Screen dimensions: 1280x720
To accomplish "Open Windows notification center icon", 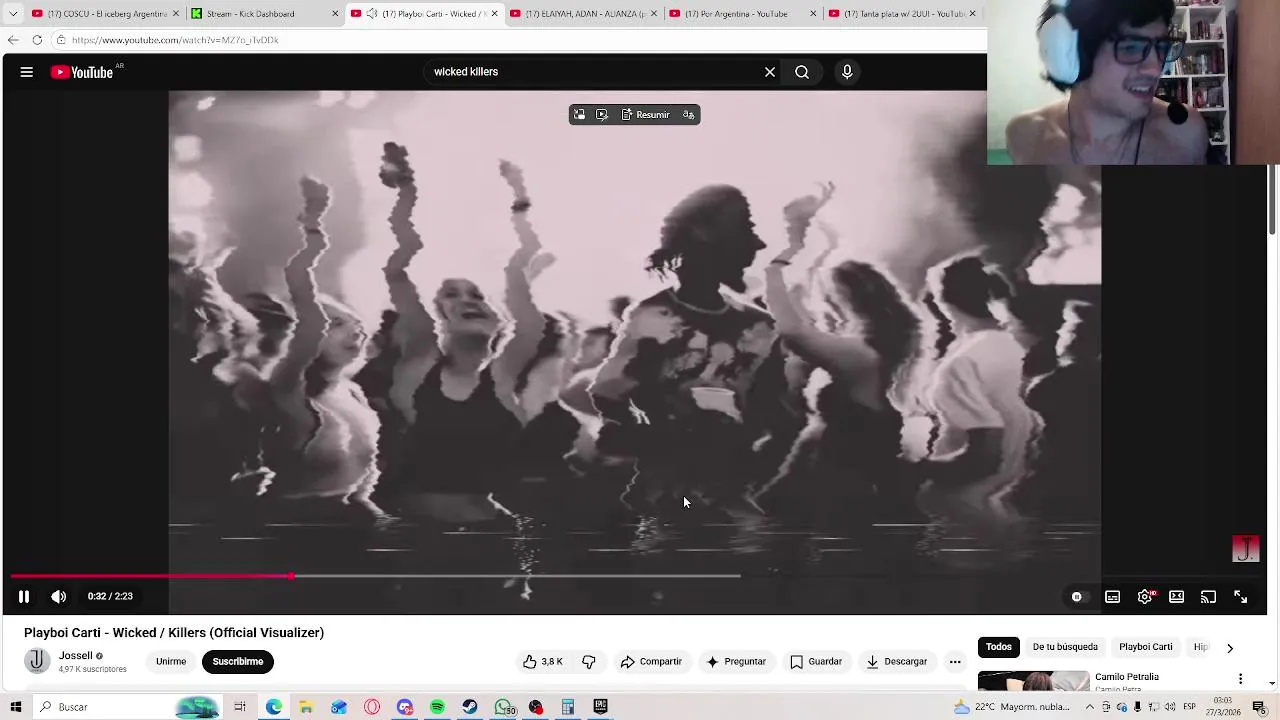I will tap(1259, 707).
